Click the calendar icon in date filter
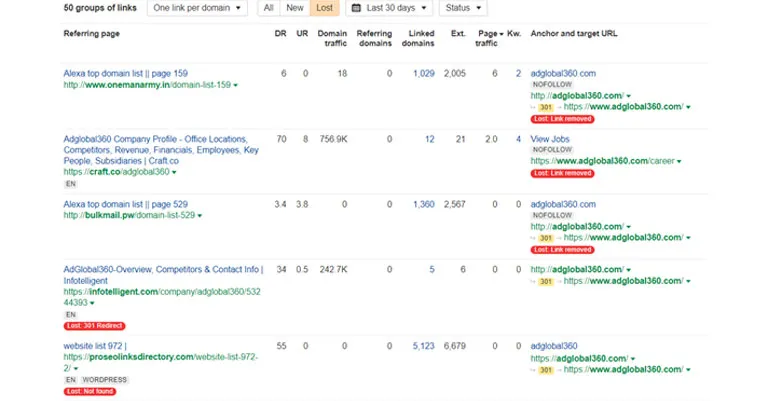Viewport: 768px width, 401px height. coord(357,8)
